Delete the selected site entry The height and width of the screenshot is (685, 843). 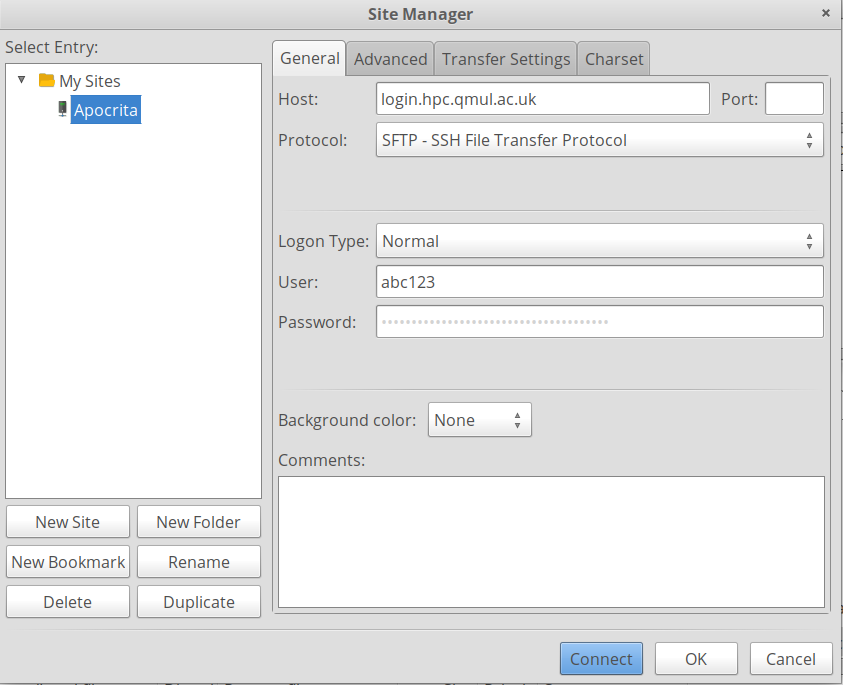click(67, 601)
